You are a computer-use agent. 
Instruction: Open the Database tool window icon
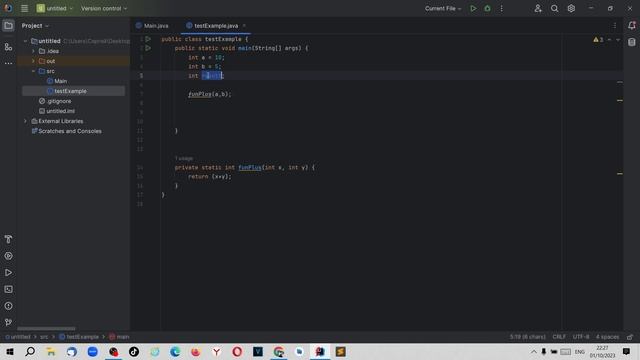pos(631,42)
